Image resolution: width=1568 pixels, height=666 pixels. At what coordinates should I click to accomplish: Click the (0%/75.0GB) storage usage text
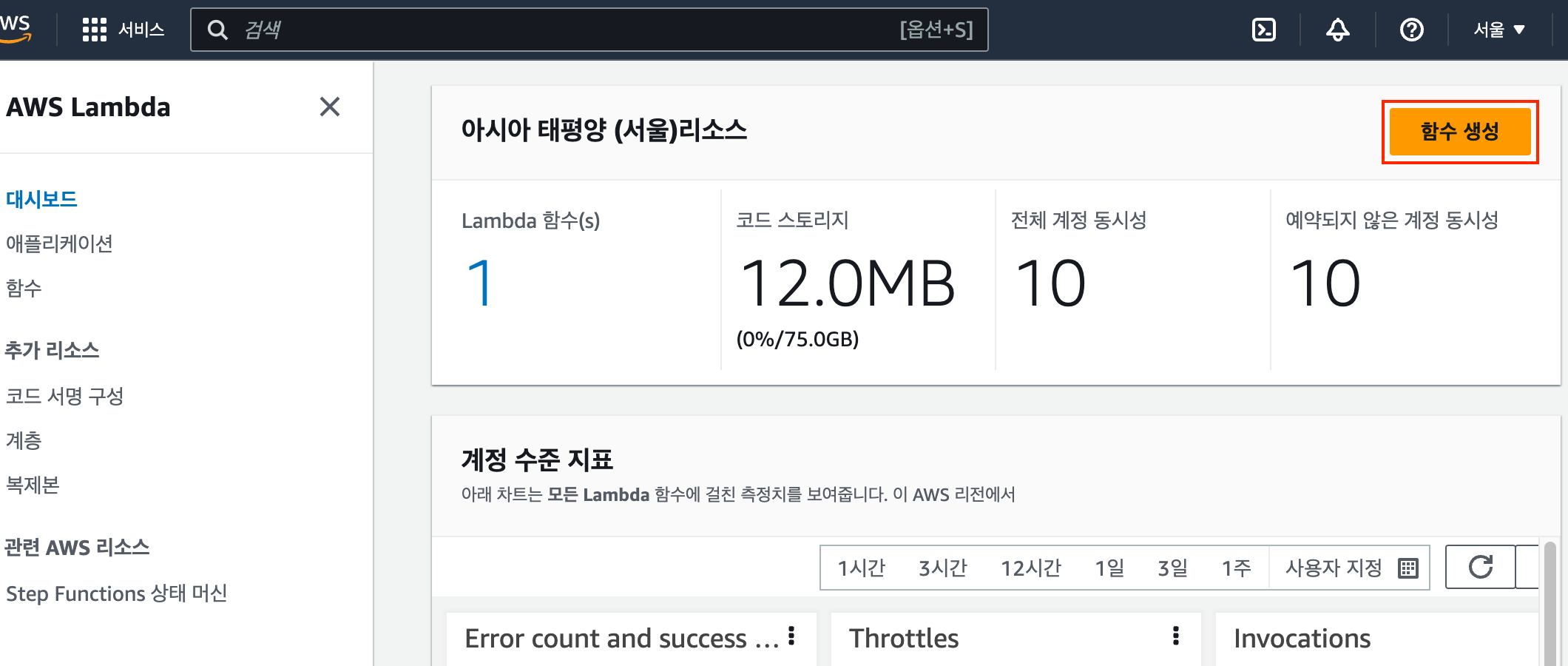click(797, 339)
